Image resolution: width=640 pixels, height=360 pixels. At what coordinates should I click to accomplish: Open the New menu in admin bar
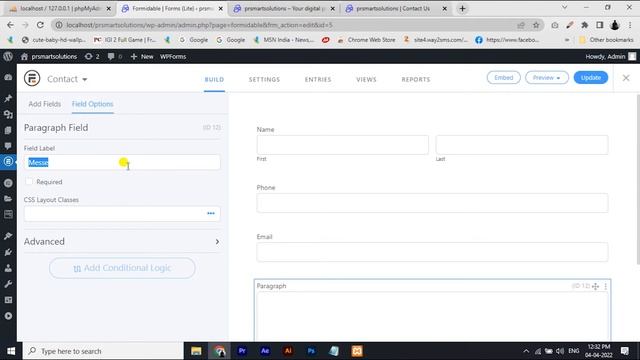(142, 56)
